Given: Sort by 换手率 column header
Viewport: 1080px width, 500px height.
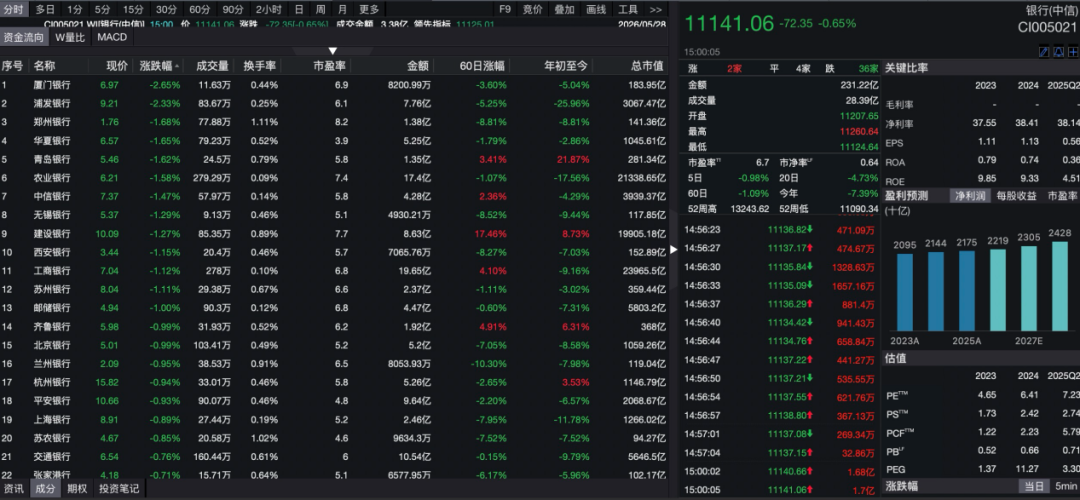Looking at the screenshot, I should click(260, 66).
